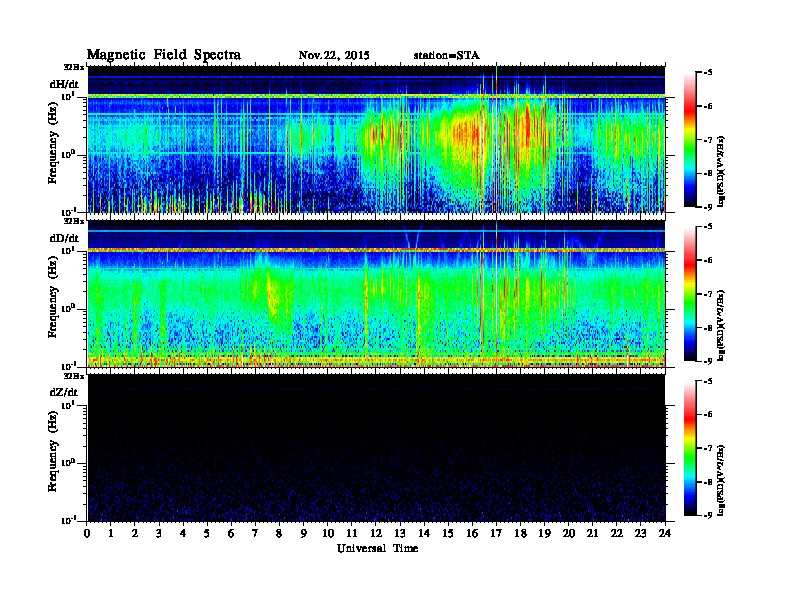Click the hour 8 tick label on the time axis

click(x=279, y=533)
